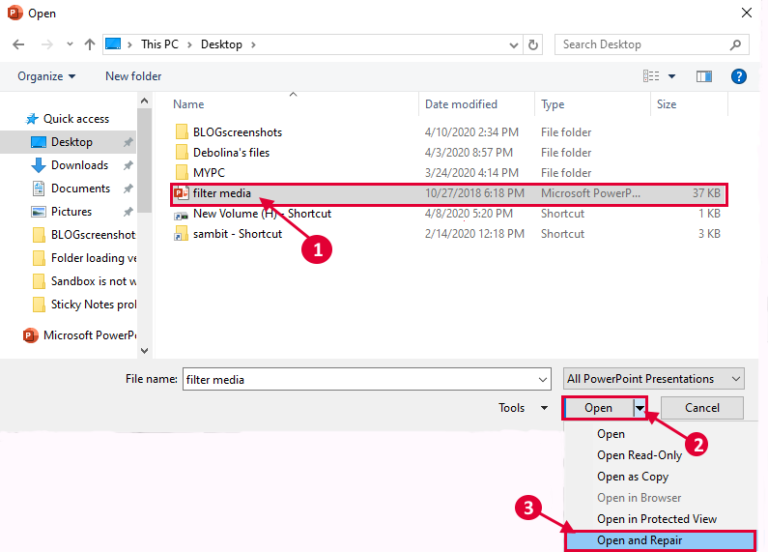Screen dimensions: 768x552
Task: Click the filter media PowerPoint file icon
Action: [181, 193]
